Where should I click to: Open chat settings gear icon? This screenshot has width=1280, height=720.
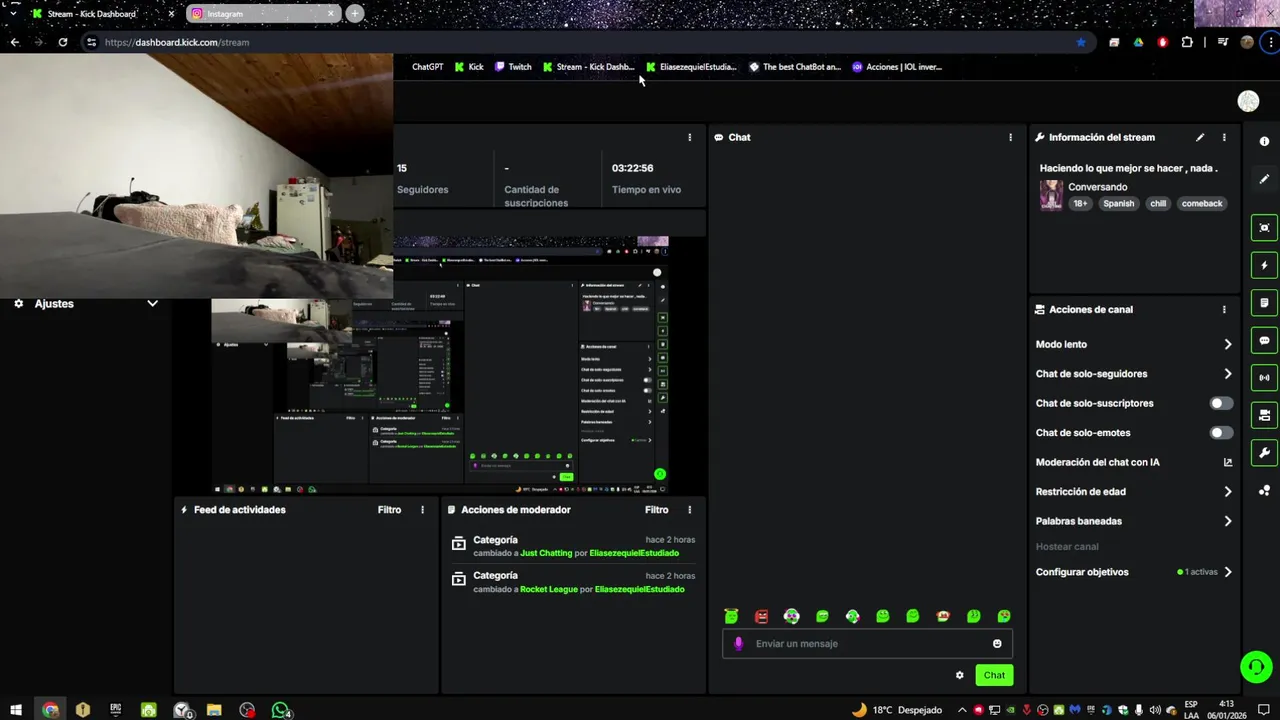[x=960, y=675]
